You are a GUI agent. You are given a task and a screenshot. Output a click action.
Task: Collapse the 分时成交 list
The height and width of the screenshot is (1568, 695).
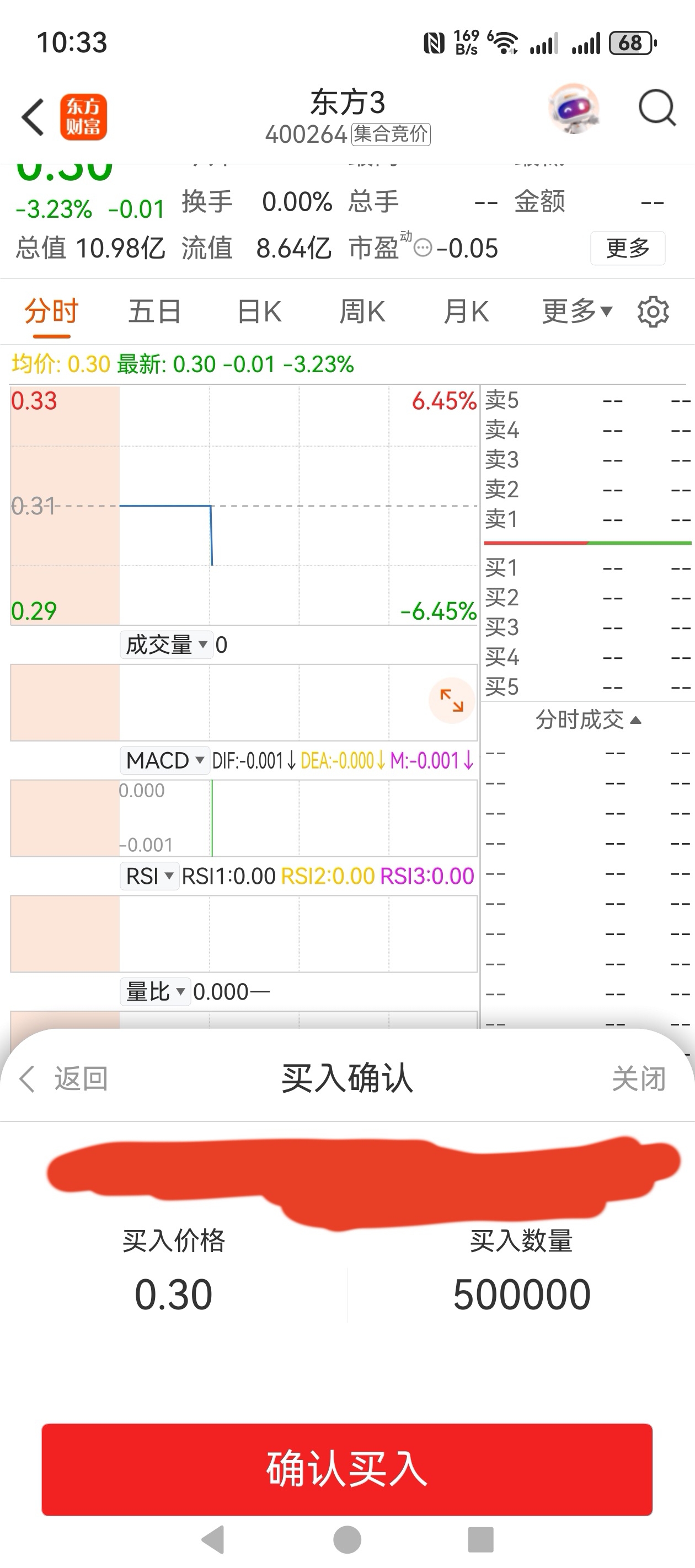pyautogui.click(x=588, y=720)
